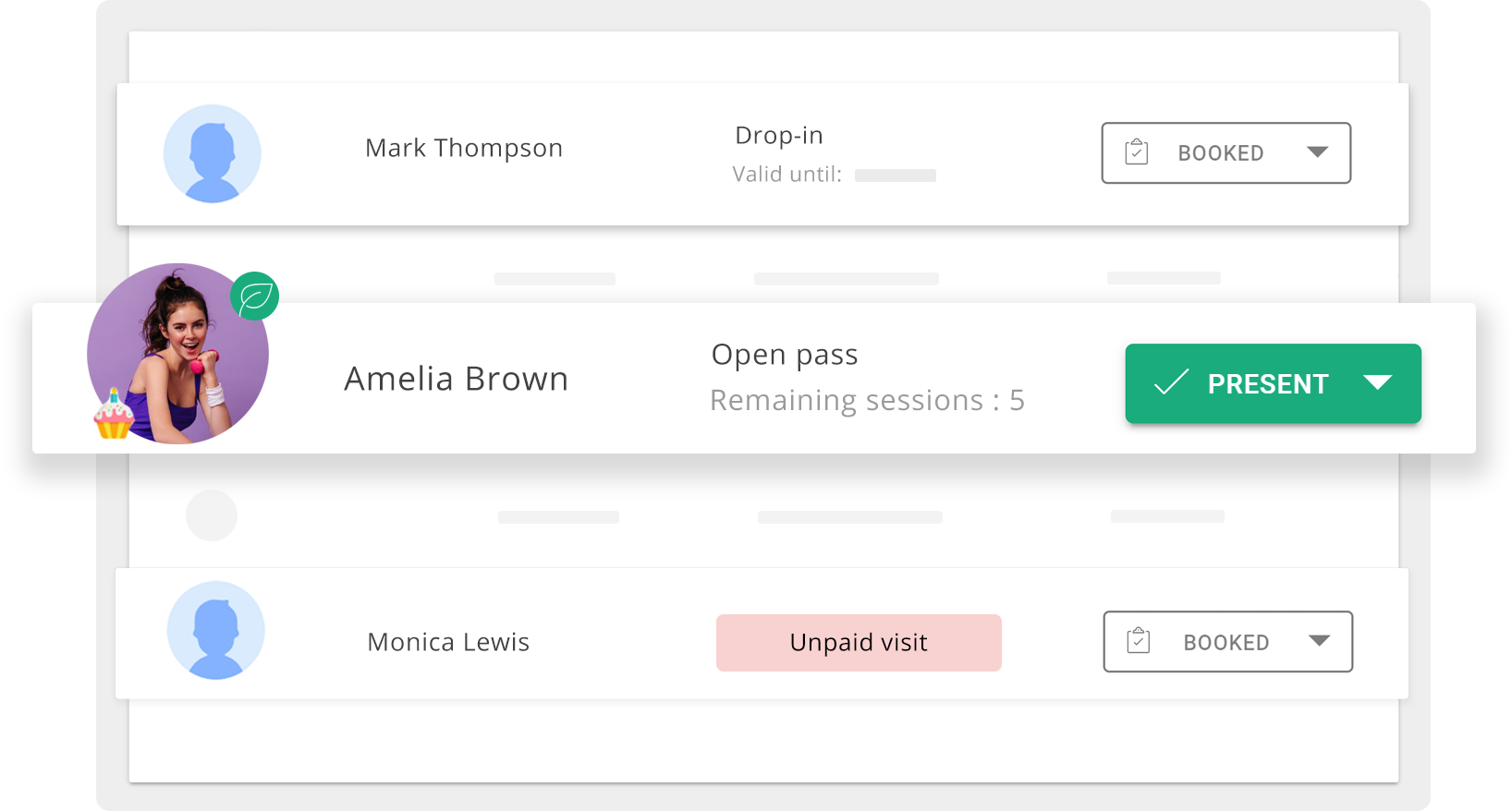The width and height of the screenshot is (1512, 811).
Task: Expand the PRESENT status dropdown arrow
Action: (x=1377, y=382)
